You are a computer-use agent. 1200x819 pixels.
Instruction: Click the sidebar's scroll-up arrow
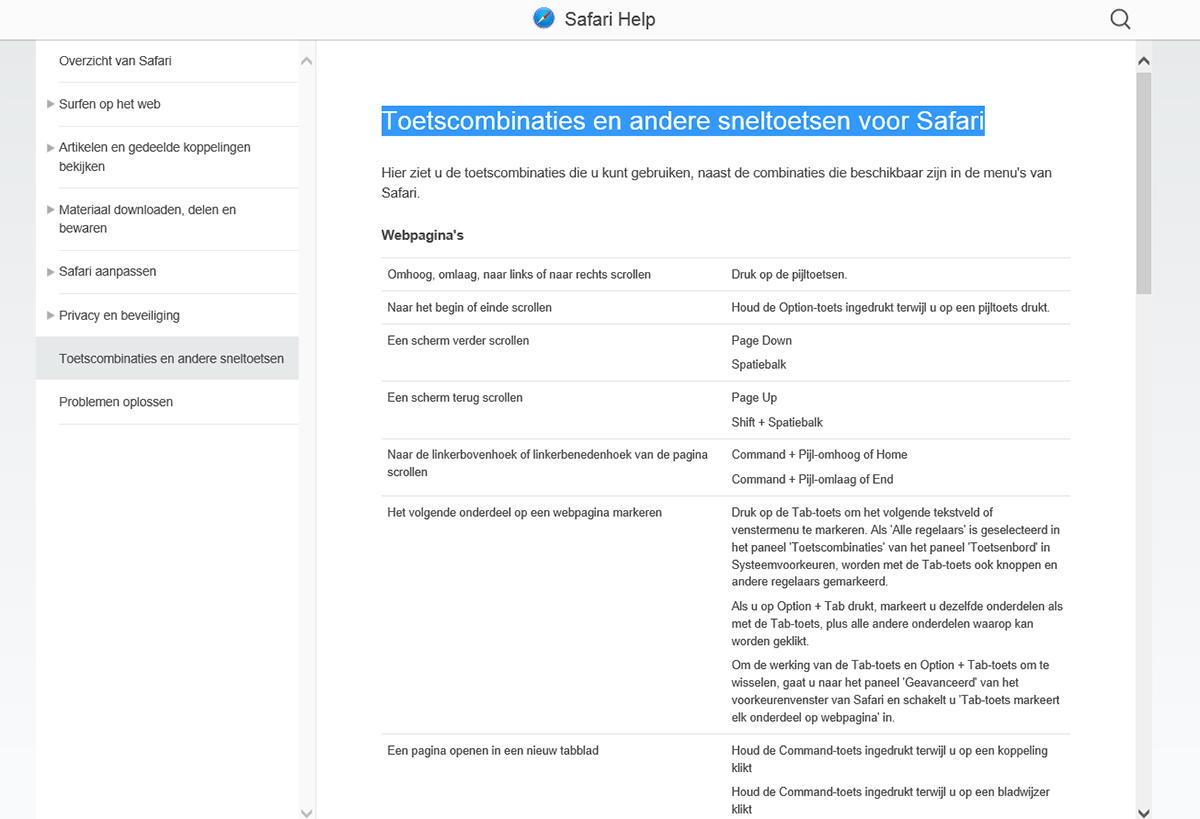click(x=307, y=62)
